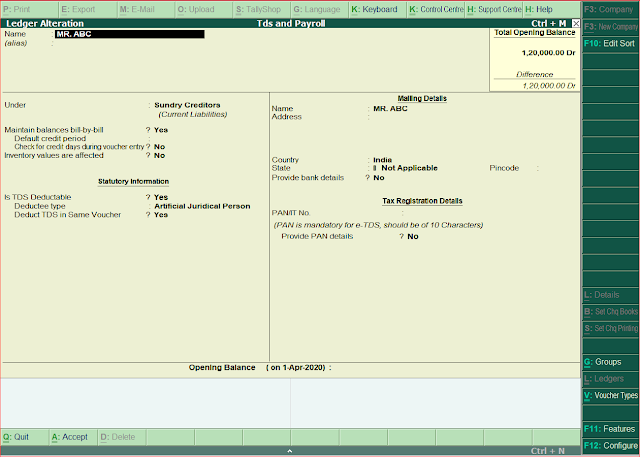Image resolution: width=640 pixels, height=457 pixels.
Task: Open V: Voucher Types button
Action: click(611, 395)
